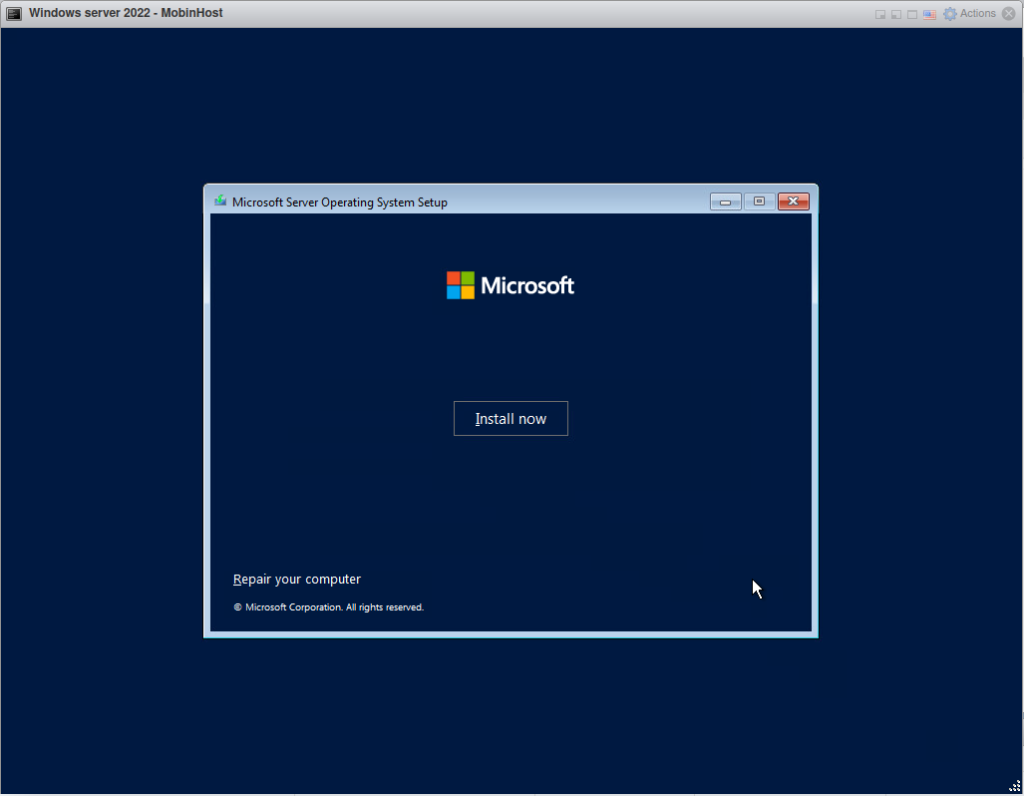Close the MobinHost console with gray X
Viewport: 1024px width, 796px height.
click(1008, 14)
